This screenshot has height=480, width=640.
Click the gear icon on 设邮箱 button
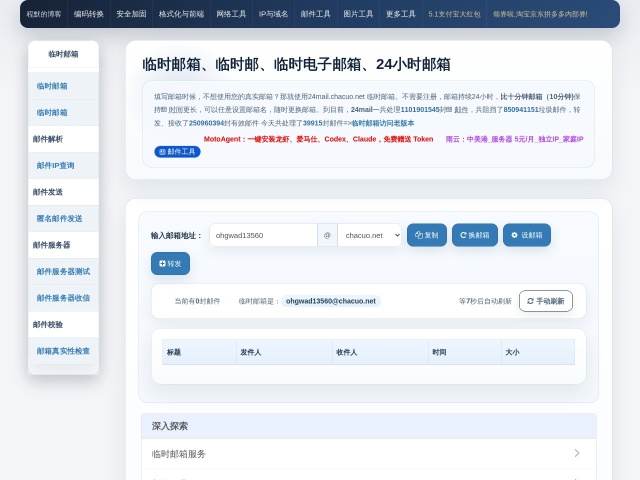514,235
